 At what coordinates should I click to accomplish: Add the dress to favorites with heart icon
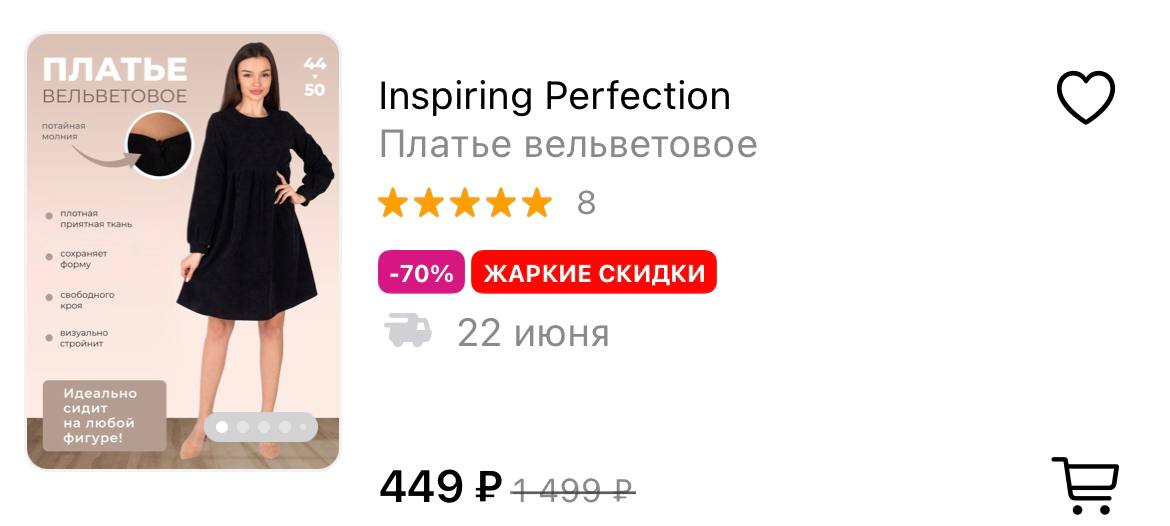click(x=1085, y=97)
